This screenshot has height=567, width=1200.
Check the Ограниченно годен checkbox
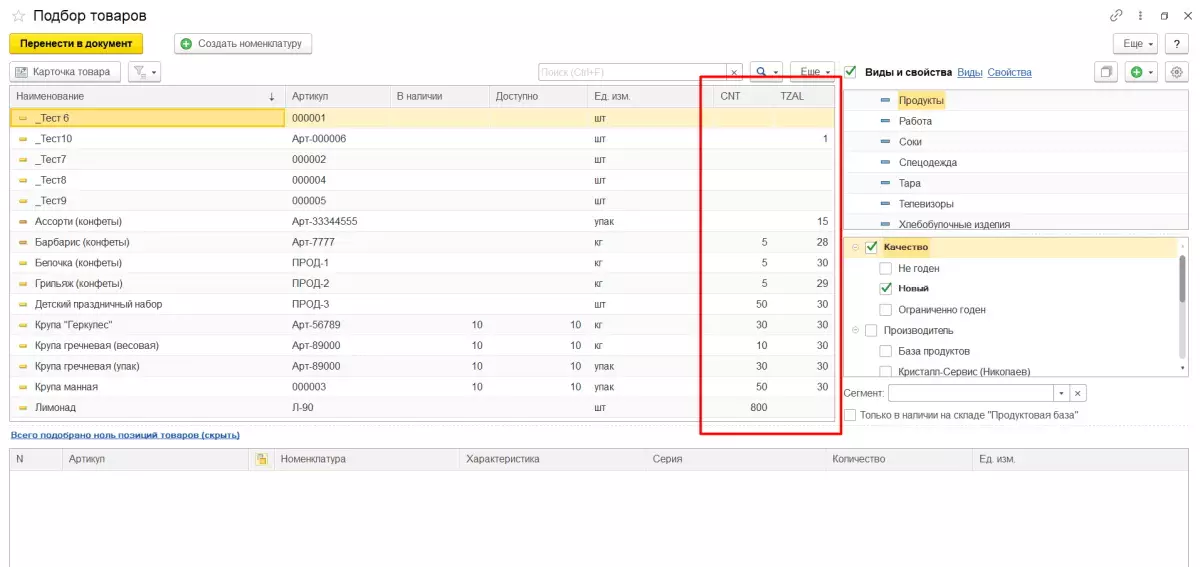885,310
